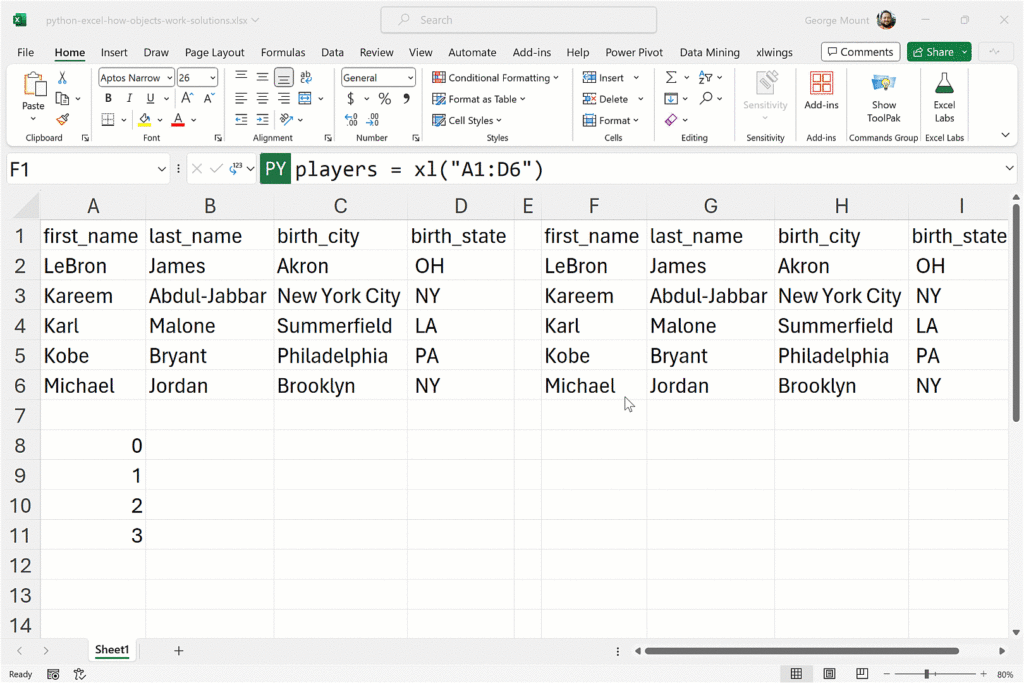The width and height of the screenshot is (1024, 683).
Task: Click the Cut scissors icon
Action: tap(62, 77)
